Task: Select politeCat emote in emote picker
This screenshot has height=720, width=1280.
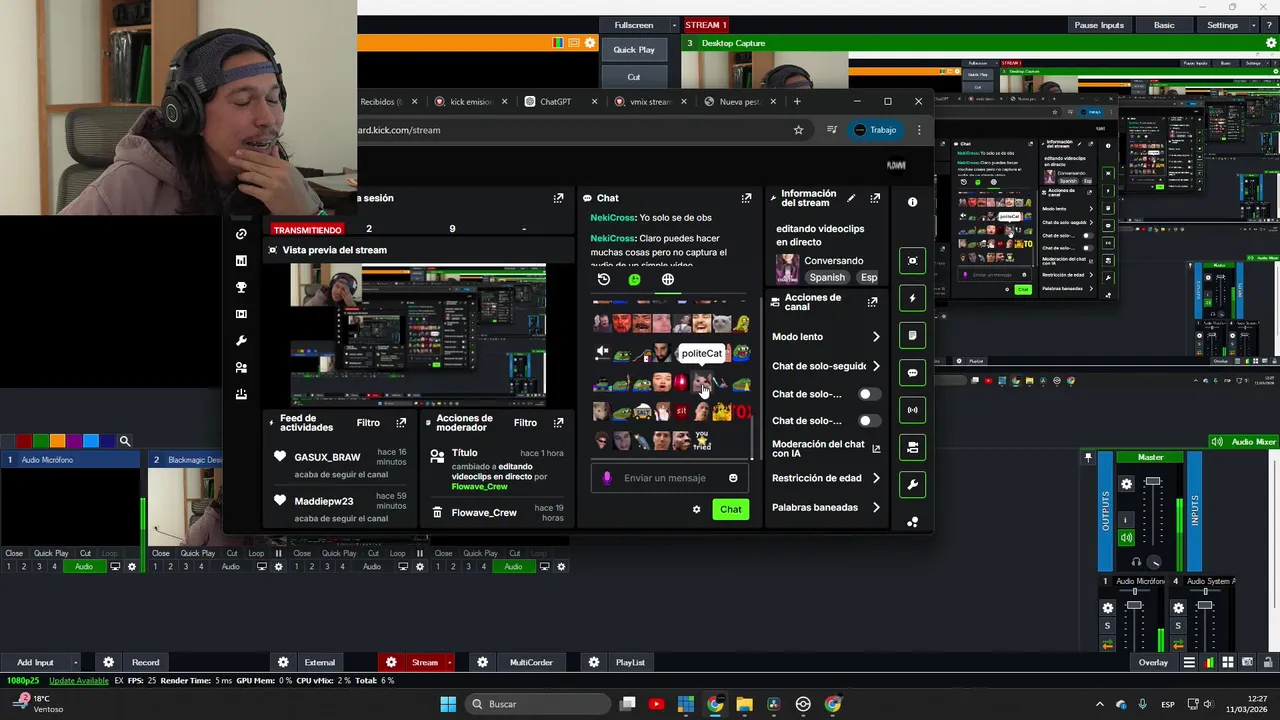Action: (701, 383)
